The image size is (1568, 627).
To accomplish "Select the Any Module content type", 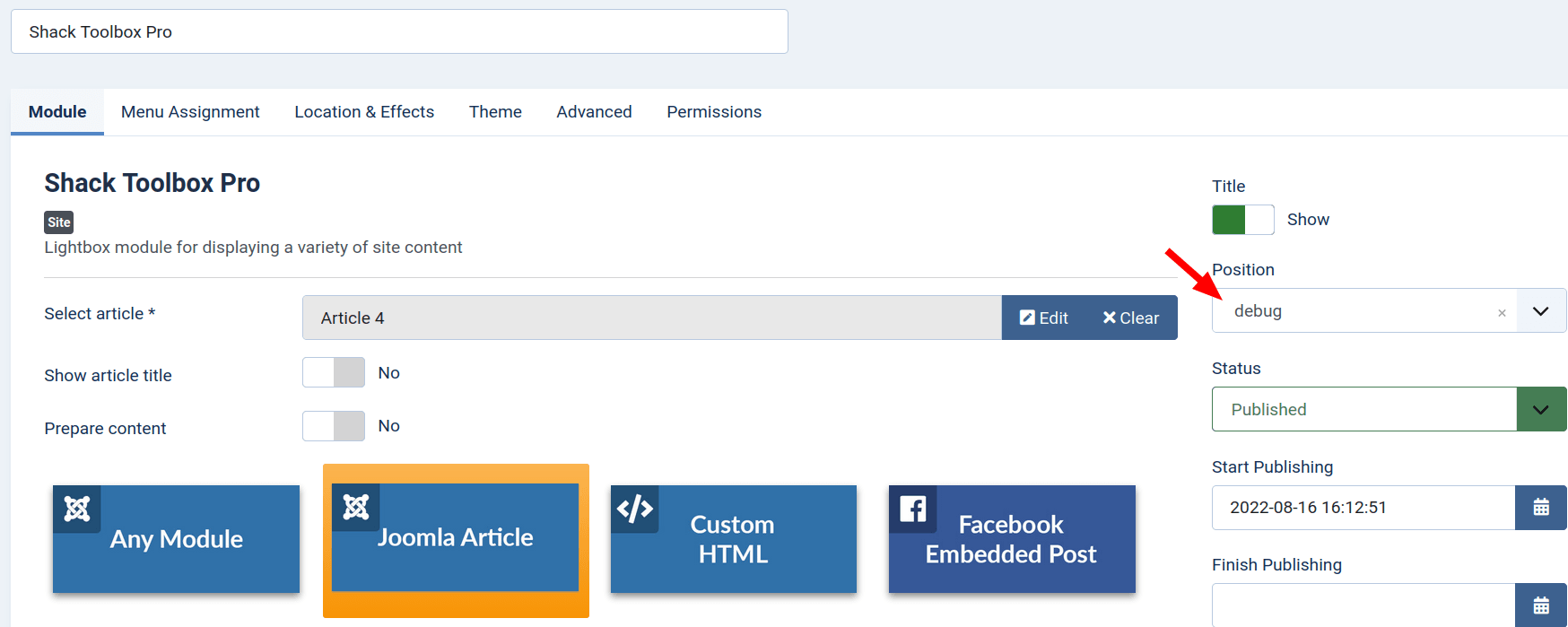I will (x=176, y=539).
